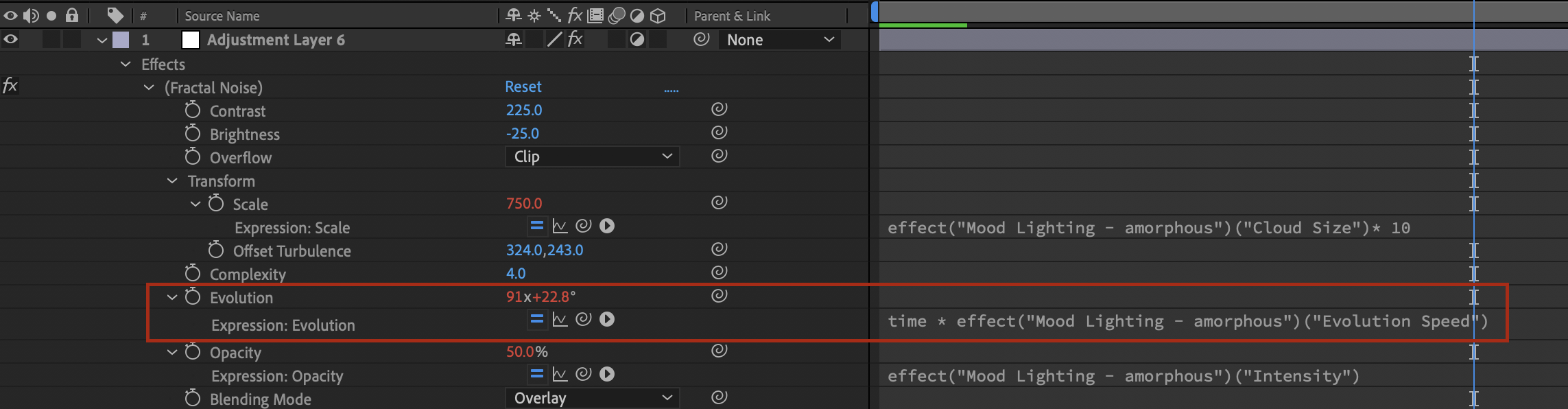Edit Opacity value 50.0%
This screenshot has height=409, width=1568.
point(527,351)
